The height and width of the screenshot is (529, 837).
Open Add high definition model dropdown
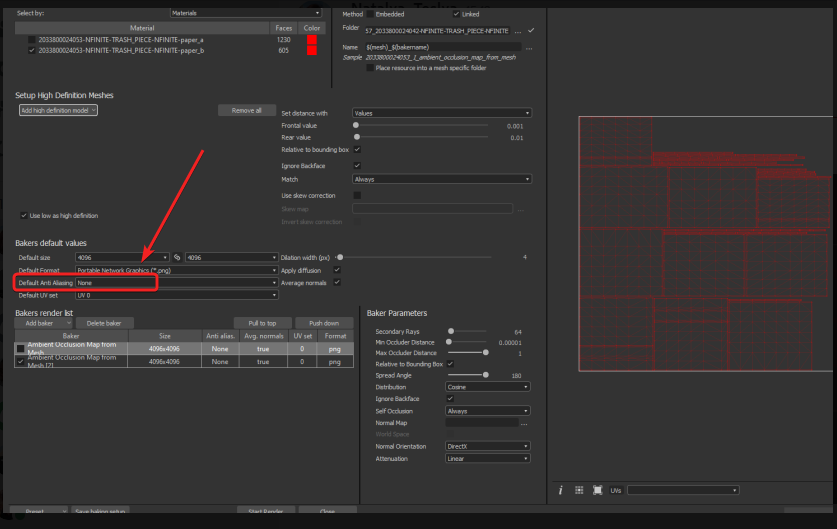tap(58, 110)
